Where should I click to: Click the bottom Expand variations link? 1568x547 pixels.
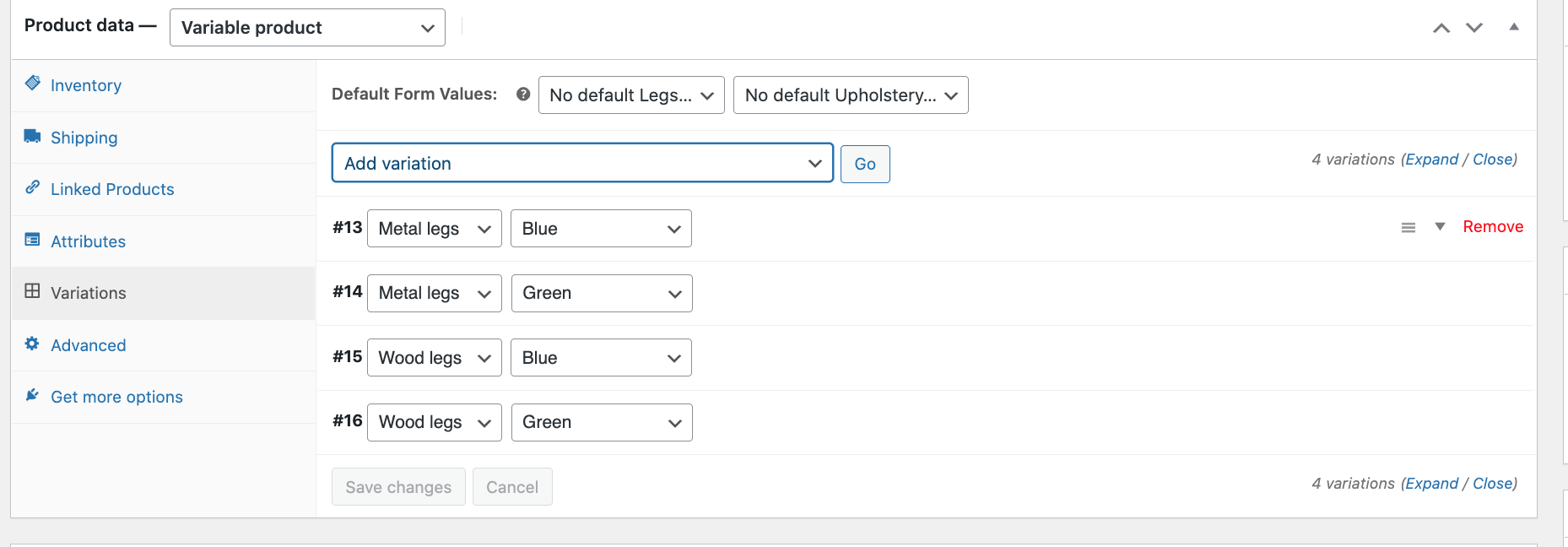(1432, 484)
